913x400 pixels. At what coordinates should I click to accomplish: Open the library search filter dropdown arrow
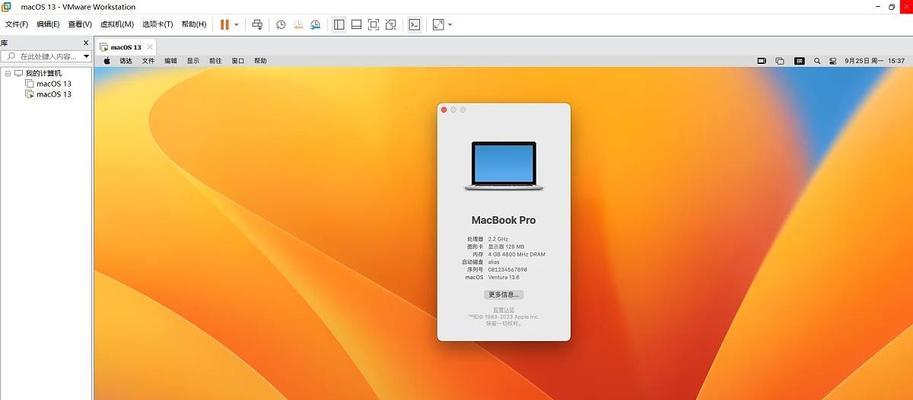click(87, 56)
